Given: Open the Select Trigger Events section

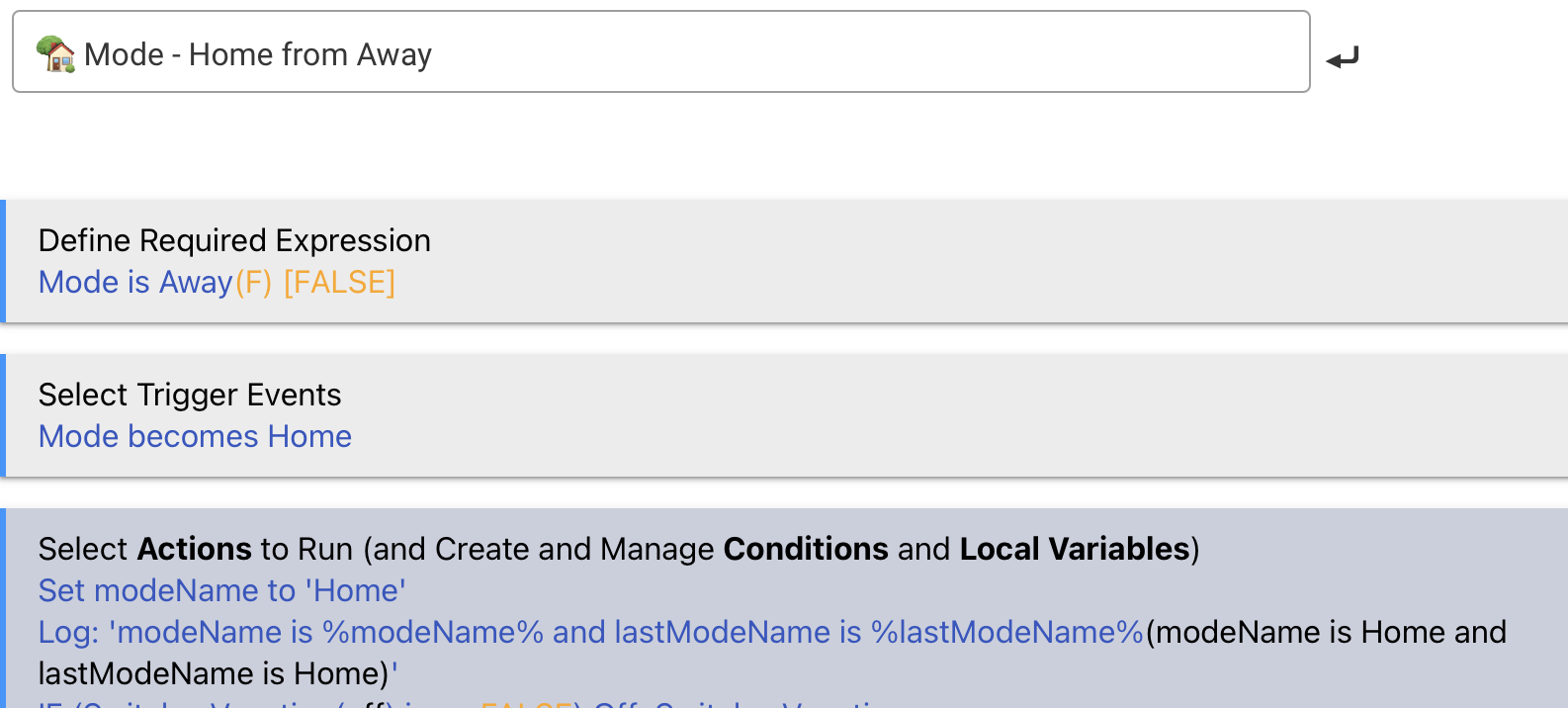Looking at the screenshot, I should coord(190,395).
